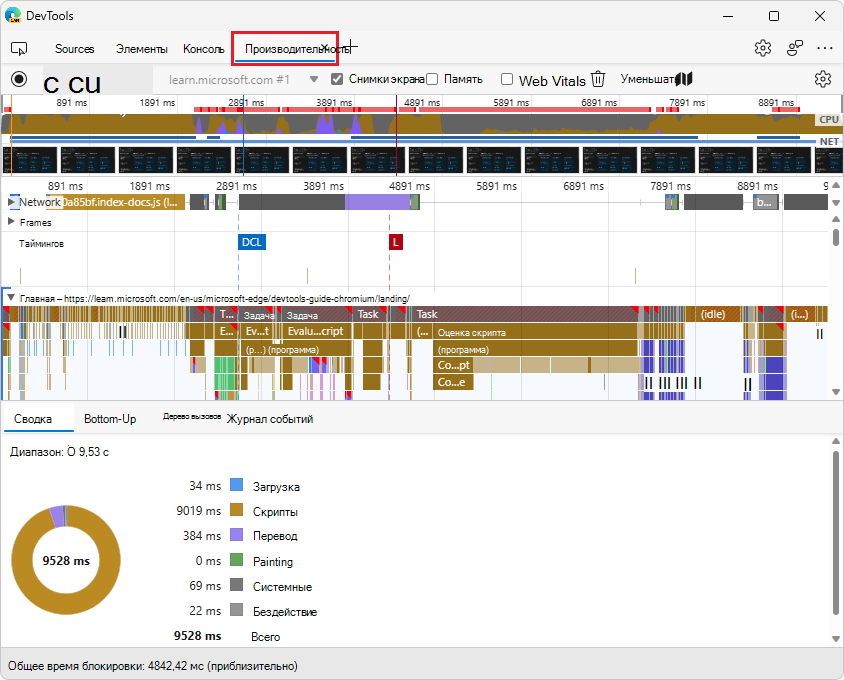Open the Customize DevTools ellipsis menu
Viewport: 844px width, 680px height.
[825, 48]
